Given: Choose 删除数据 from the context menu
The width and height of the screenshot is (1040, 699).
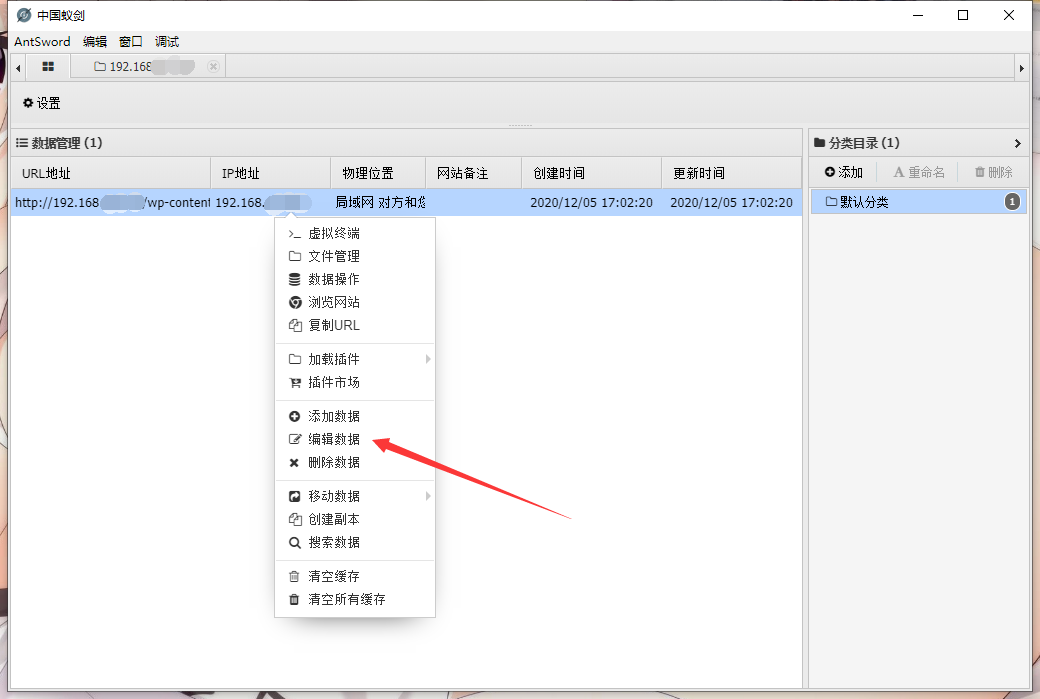Looking at the screenshot, I should (x=355, y=462).
